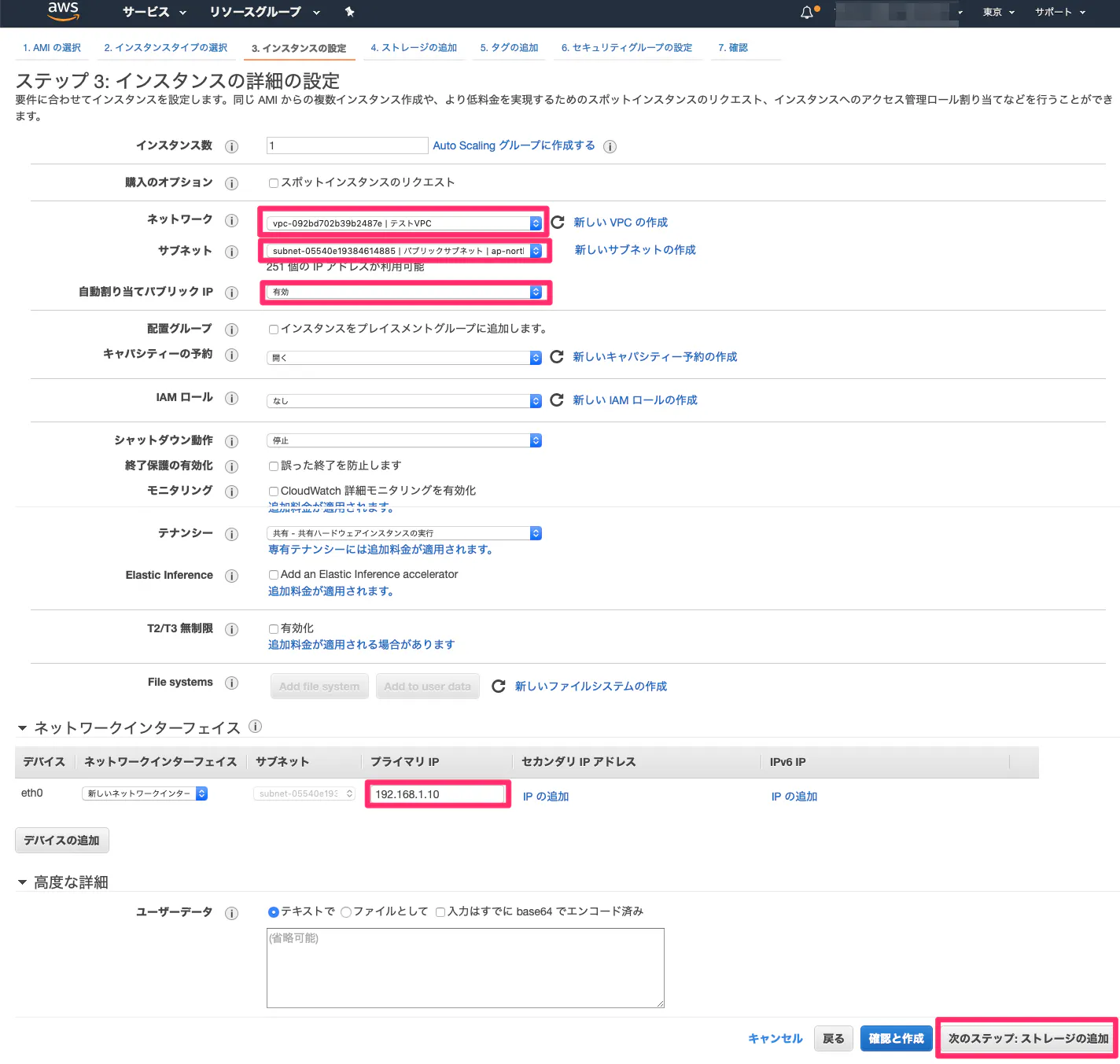Open the サービス menu
The height and width of the screenshot is (1064, 1120).
coord(154,12)
